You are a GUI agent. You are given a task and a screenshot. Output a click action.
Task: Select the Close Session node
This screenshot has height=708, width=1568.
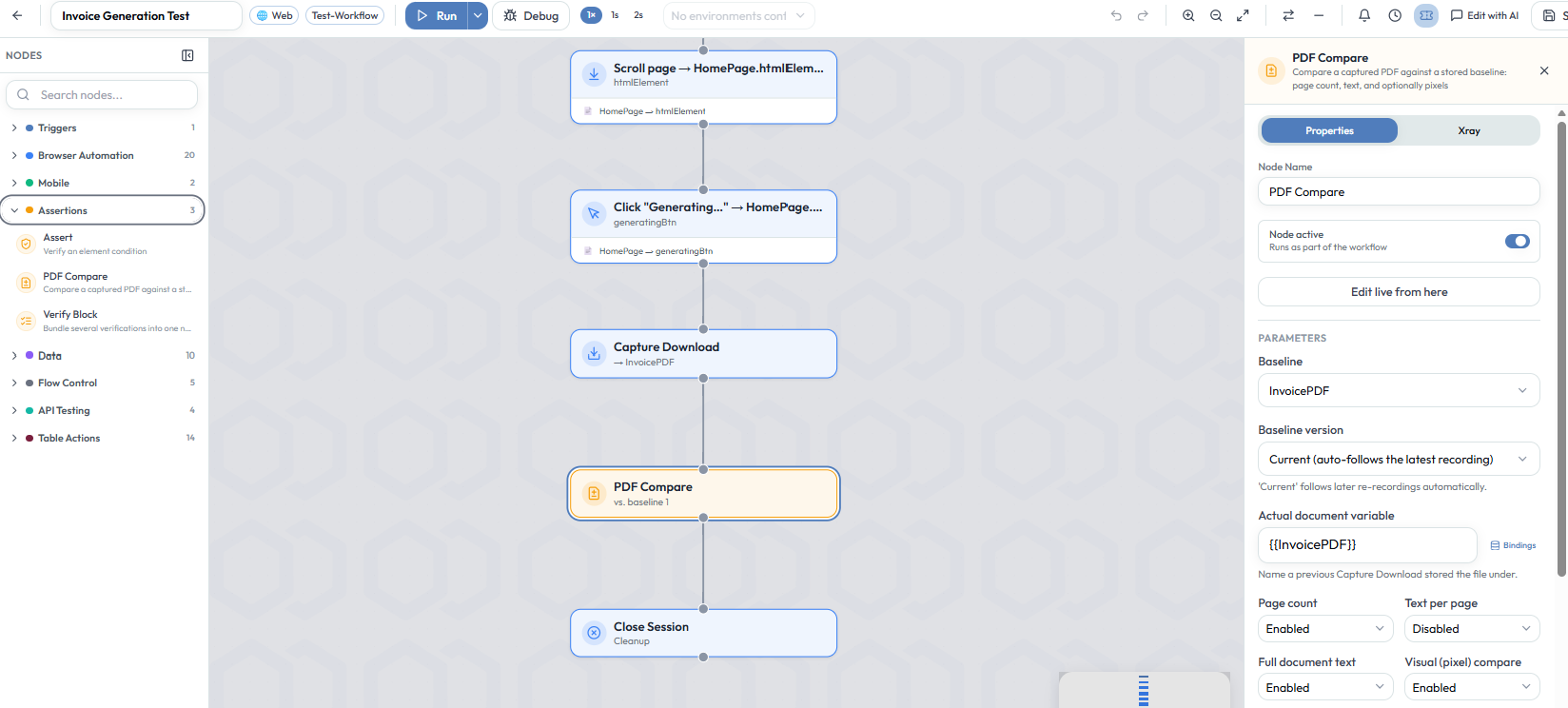(x=703, y=633)
